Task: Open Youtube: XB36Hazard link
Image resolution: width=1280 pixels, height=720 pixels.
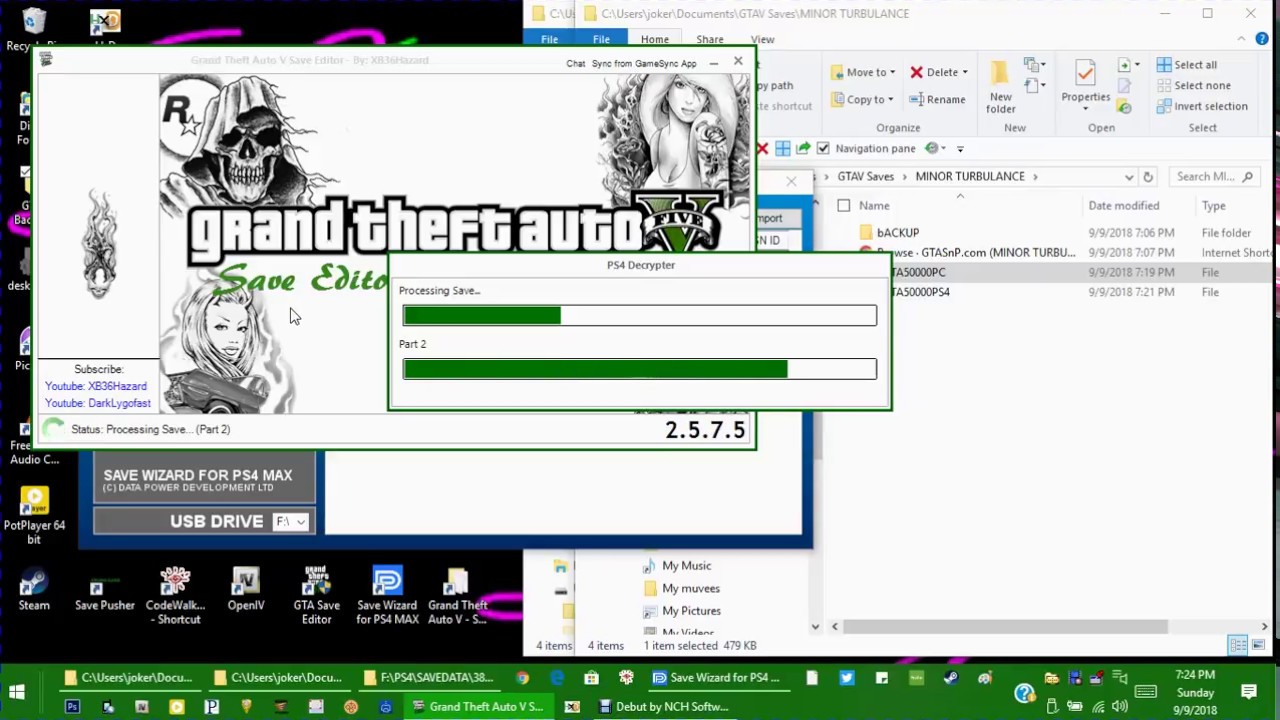Action: [96, 386]
